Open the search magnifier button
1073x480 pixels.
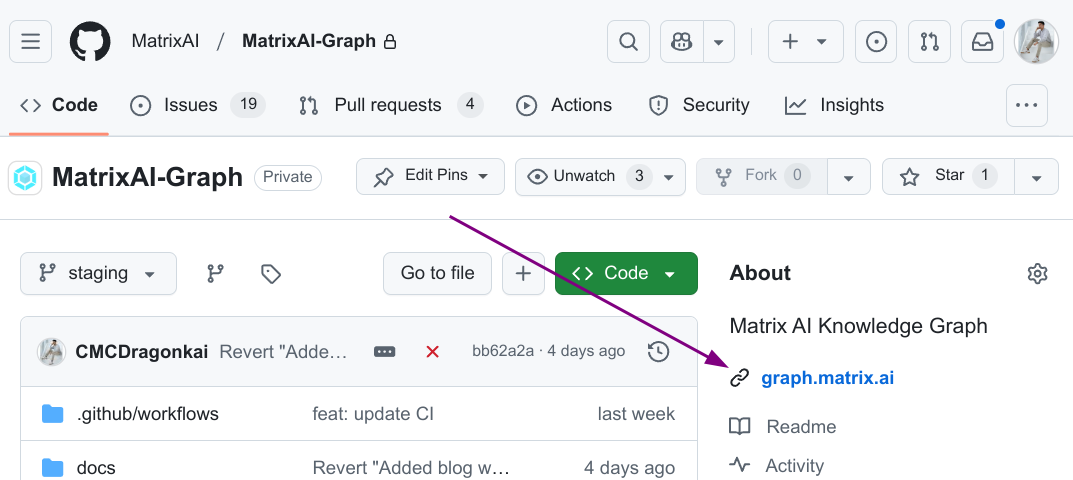pyautogui.click(x=628, y=42)
